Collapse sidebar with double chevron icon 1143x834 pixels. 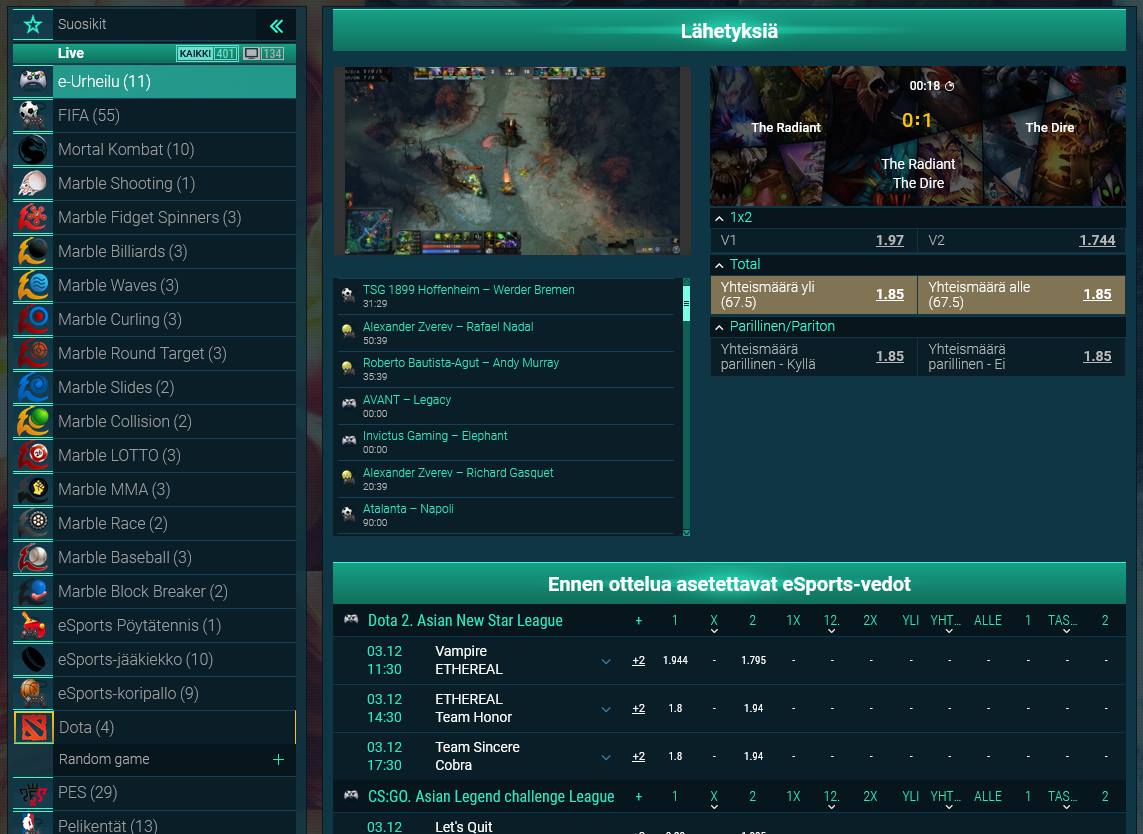click(x=276, y=26)
